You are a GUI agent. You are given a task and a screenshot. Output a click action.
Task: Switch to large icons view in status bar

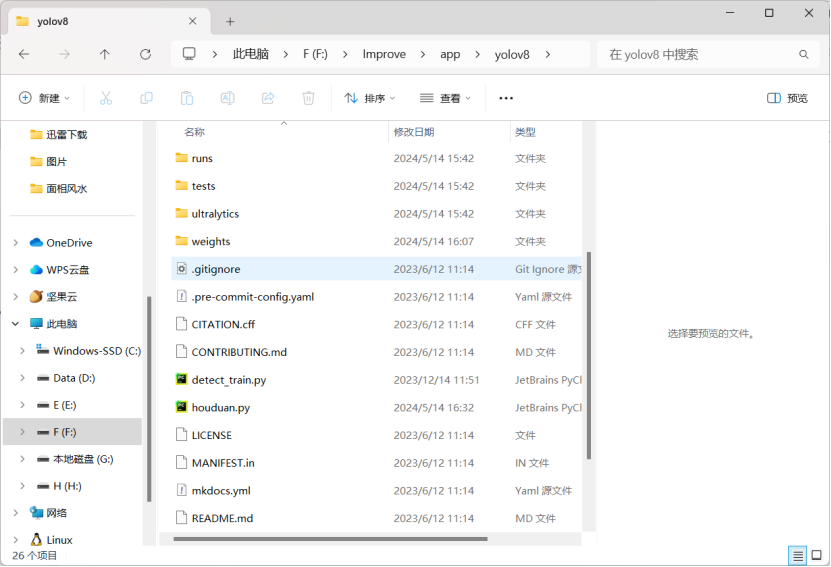(817, 555)
